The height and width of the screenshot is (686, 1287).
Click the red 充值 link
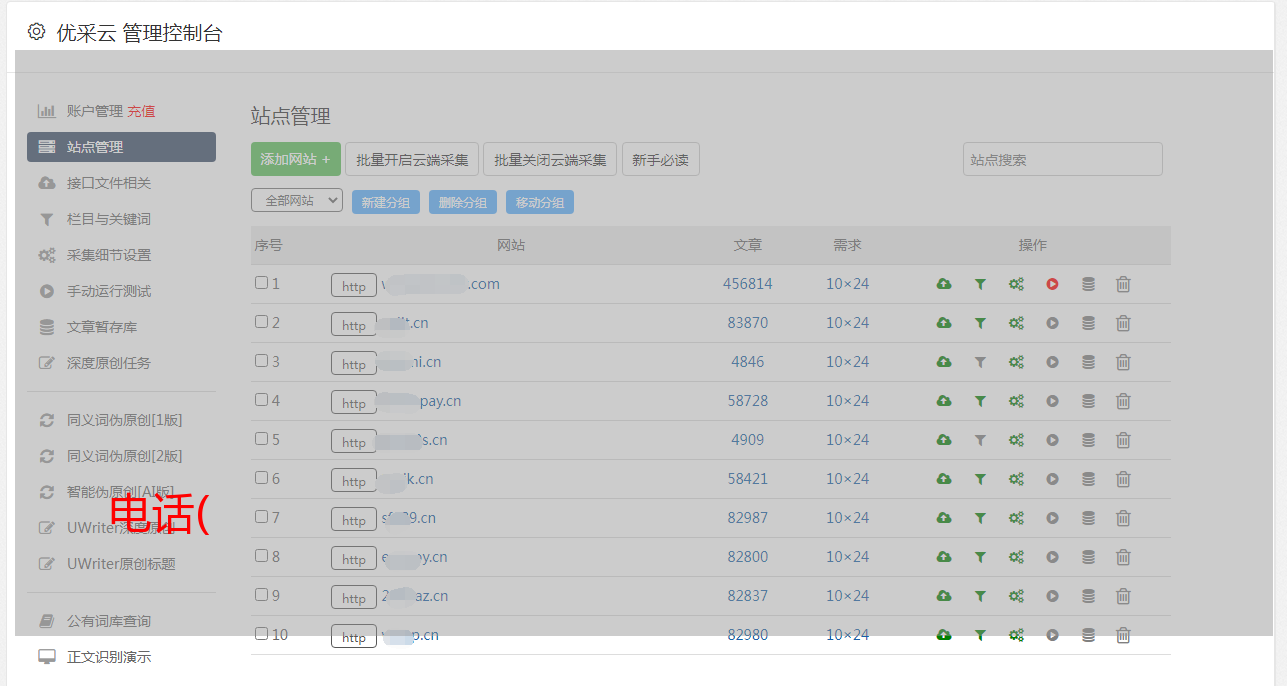[141, 111]
